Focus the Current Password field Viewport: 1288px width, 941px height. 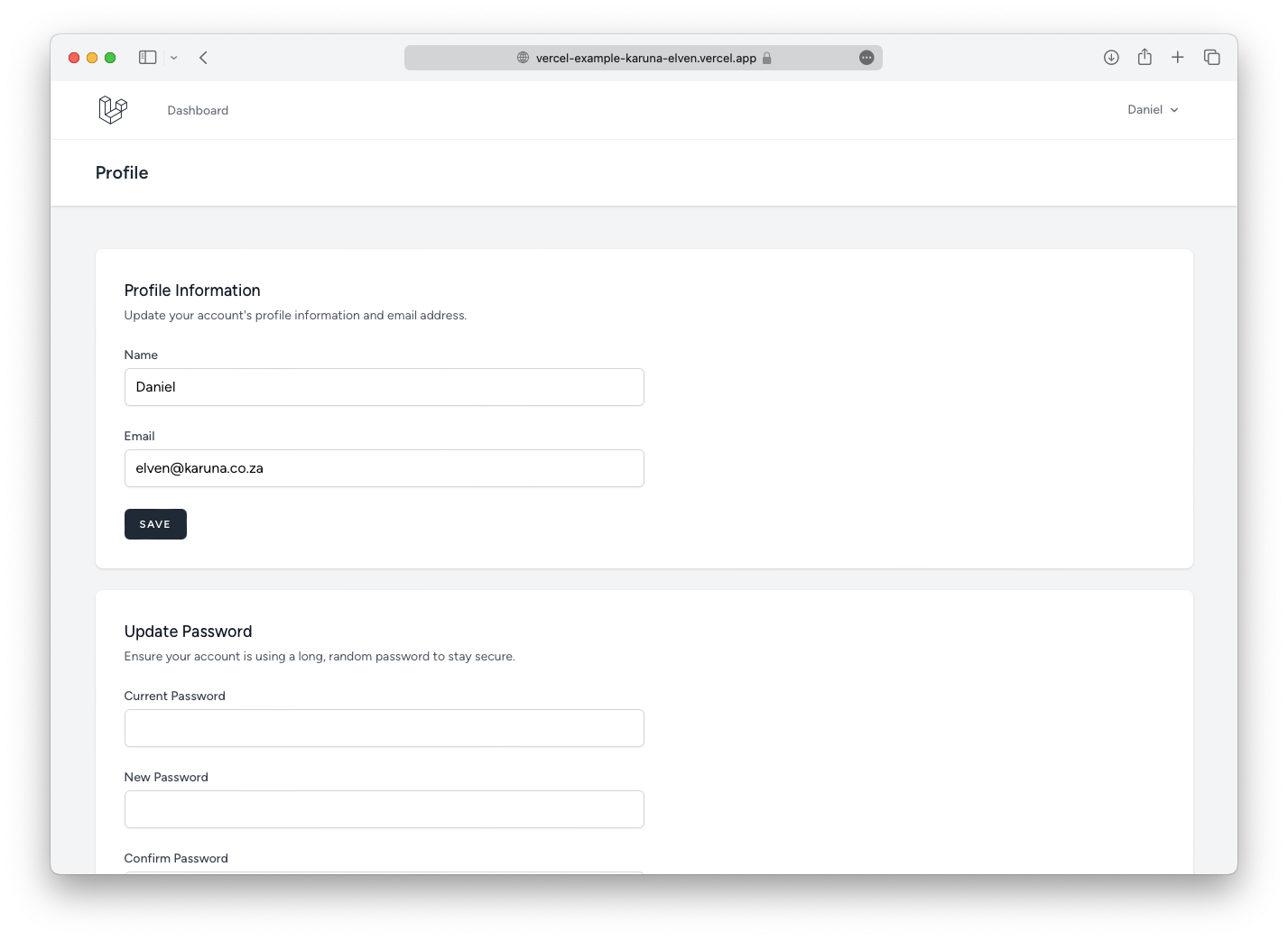[x=384, y=727]
